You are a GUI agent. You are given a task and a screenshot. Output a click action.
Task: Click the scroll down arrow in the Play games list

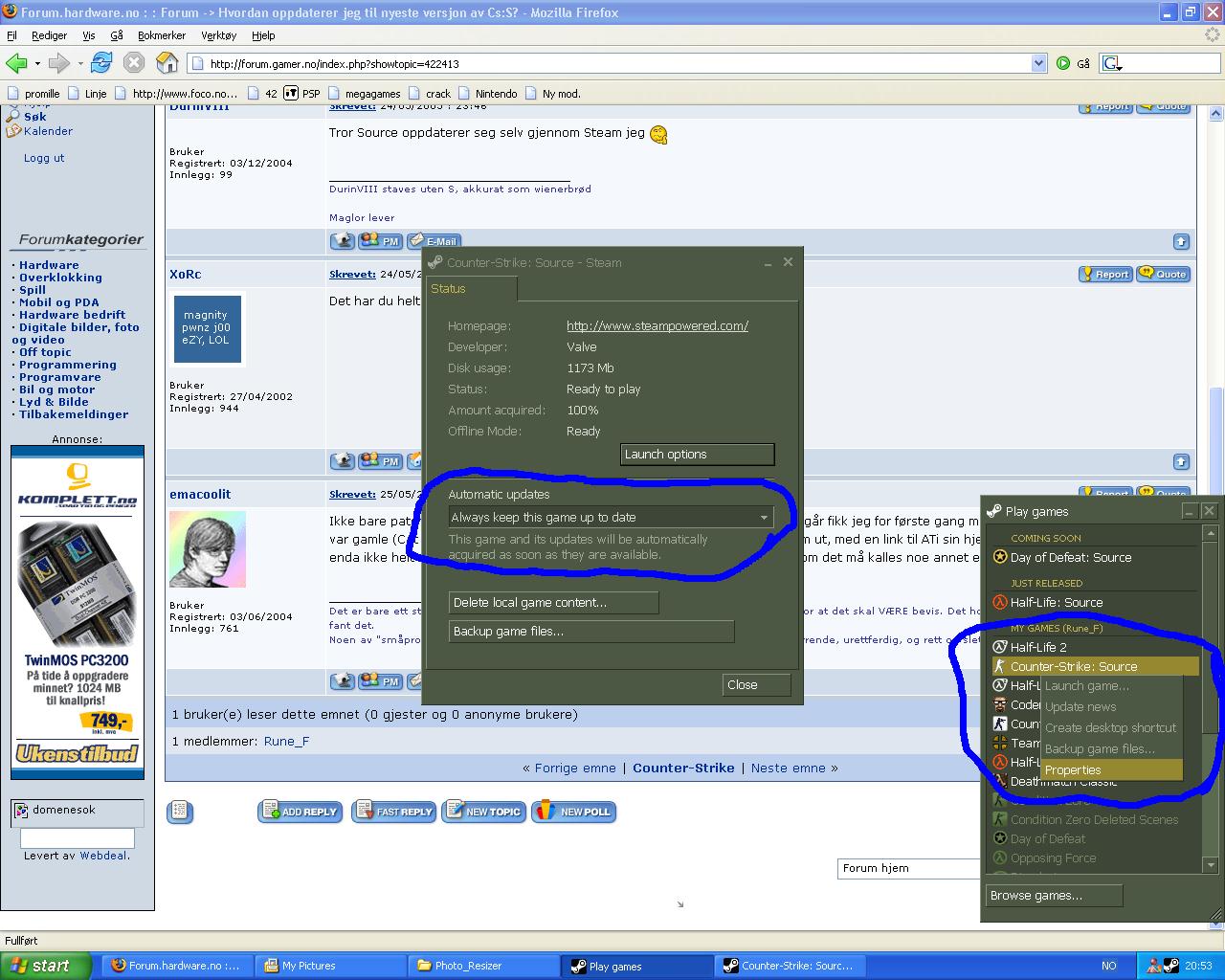[x=1210, y=865]
